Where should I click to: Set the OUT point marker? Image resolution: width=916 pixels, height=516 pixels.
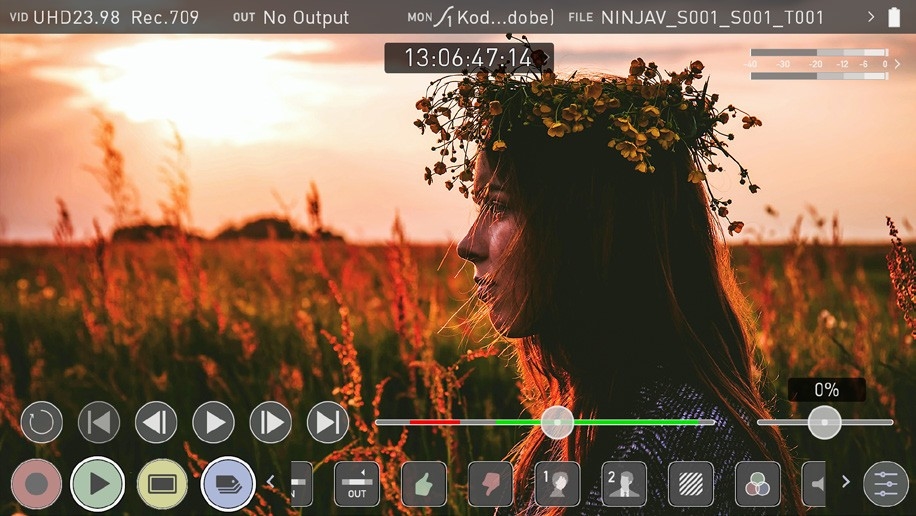pyautogui.click(x=357, y=484)
